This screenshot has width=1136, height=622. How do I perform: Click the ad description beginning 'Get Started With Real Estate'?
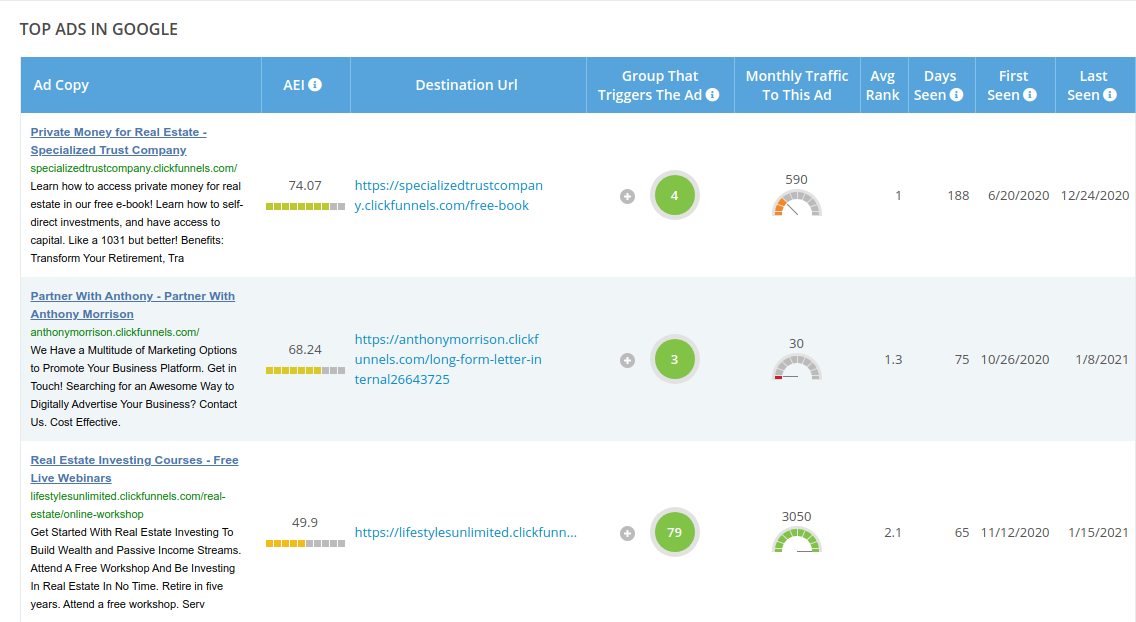point(135,568)
